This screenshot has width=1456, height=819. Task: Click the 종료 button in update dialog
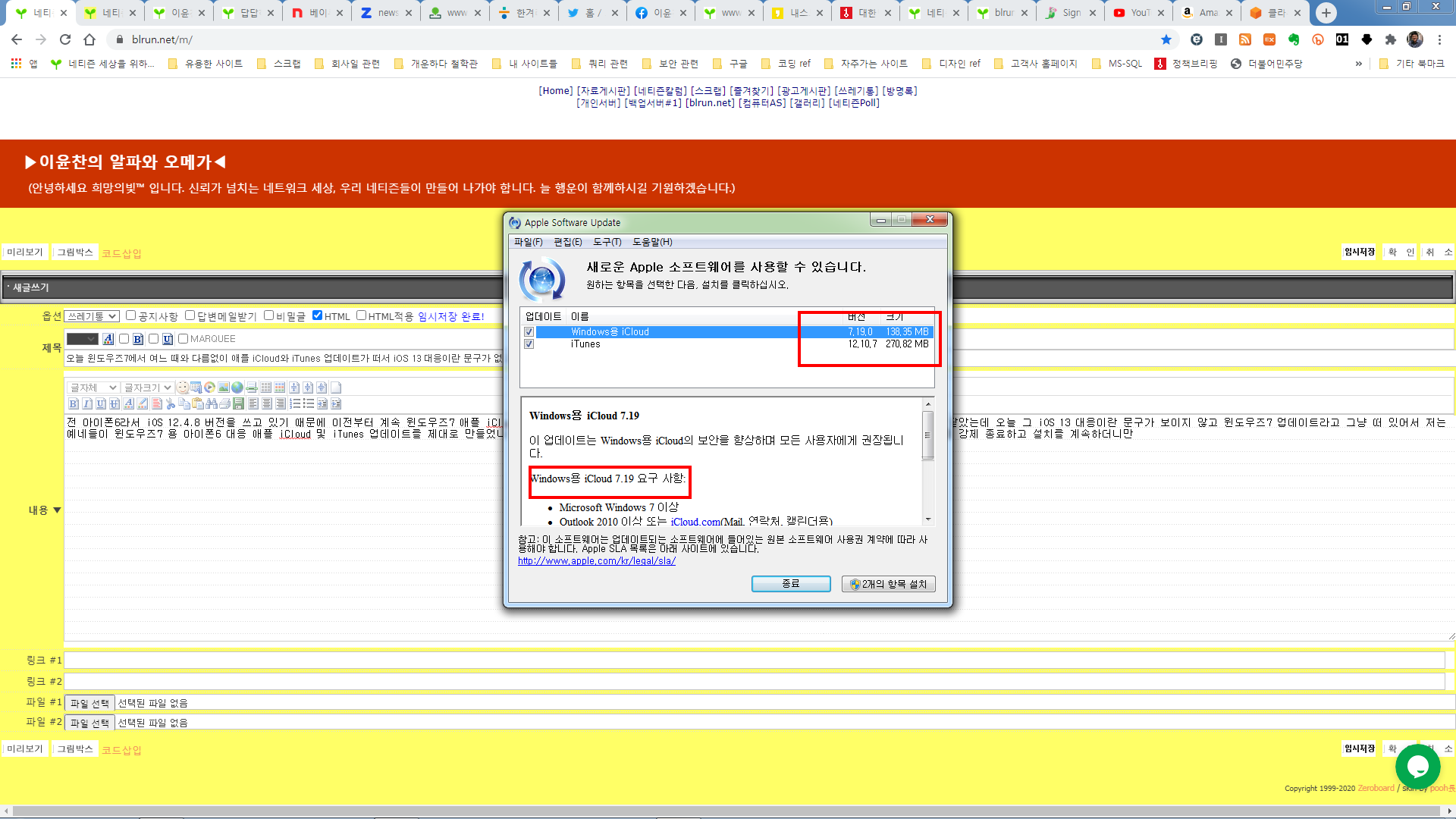pyautogui.click(x=791, y=584)
